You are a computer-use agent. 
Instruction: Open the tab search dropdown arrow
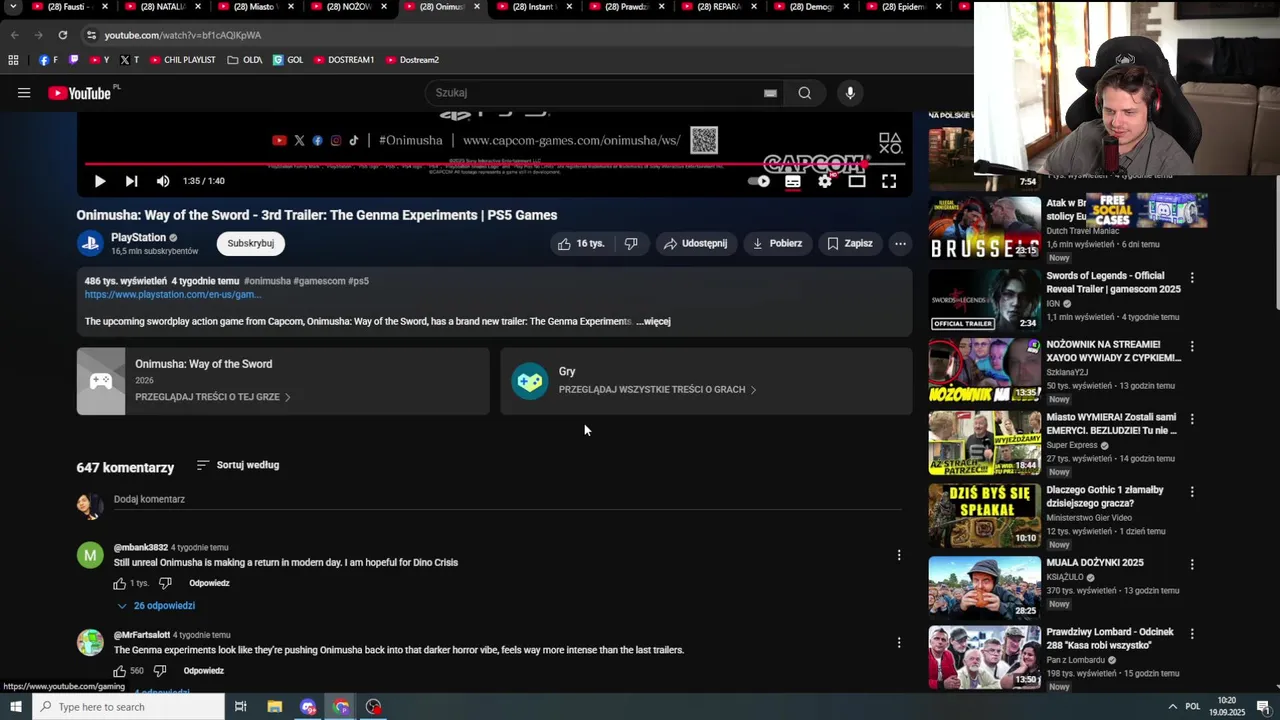point(13,7)
